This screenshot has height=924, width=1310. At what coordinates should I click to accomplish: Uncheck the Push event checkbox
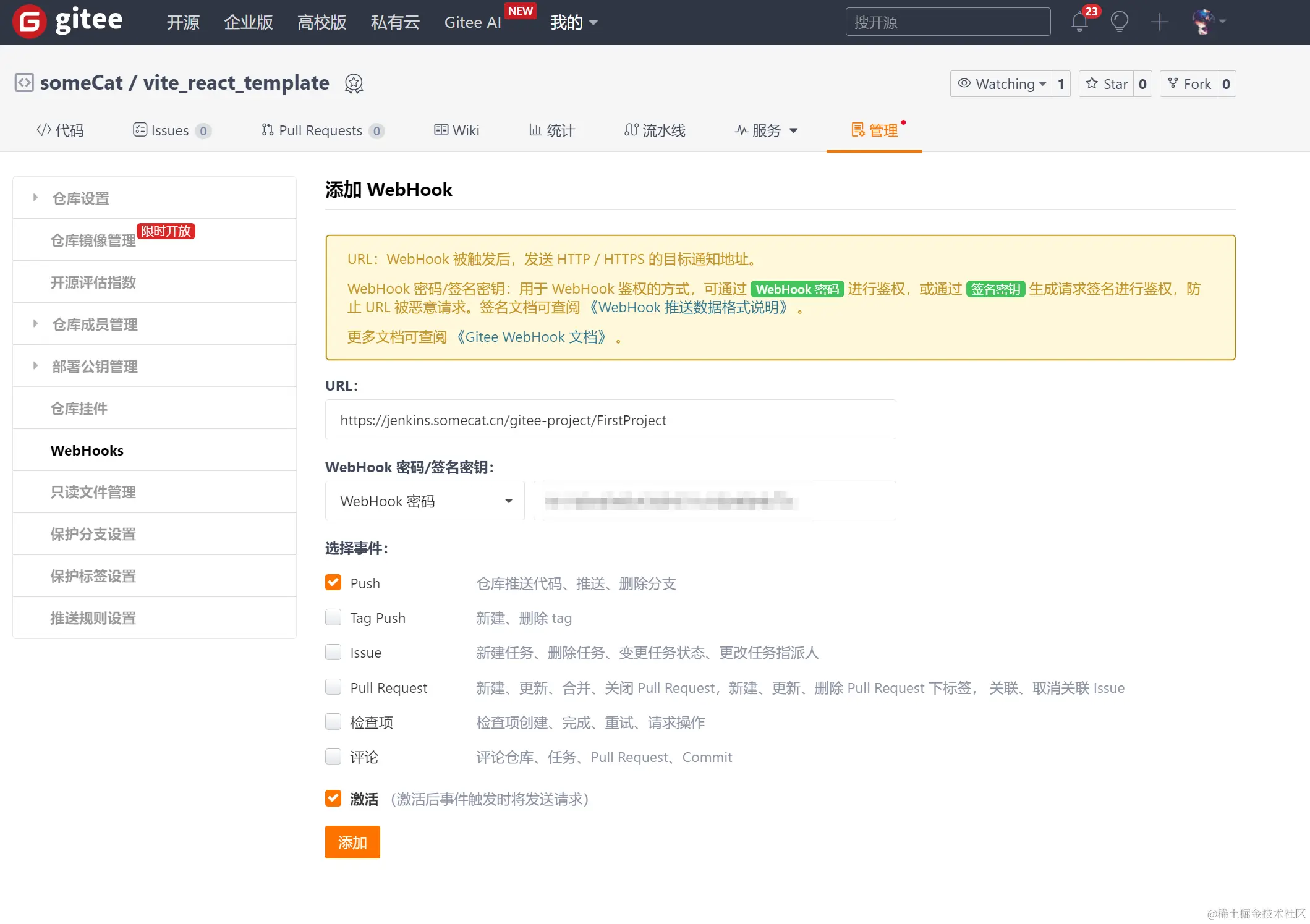(x=333, y=583)
